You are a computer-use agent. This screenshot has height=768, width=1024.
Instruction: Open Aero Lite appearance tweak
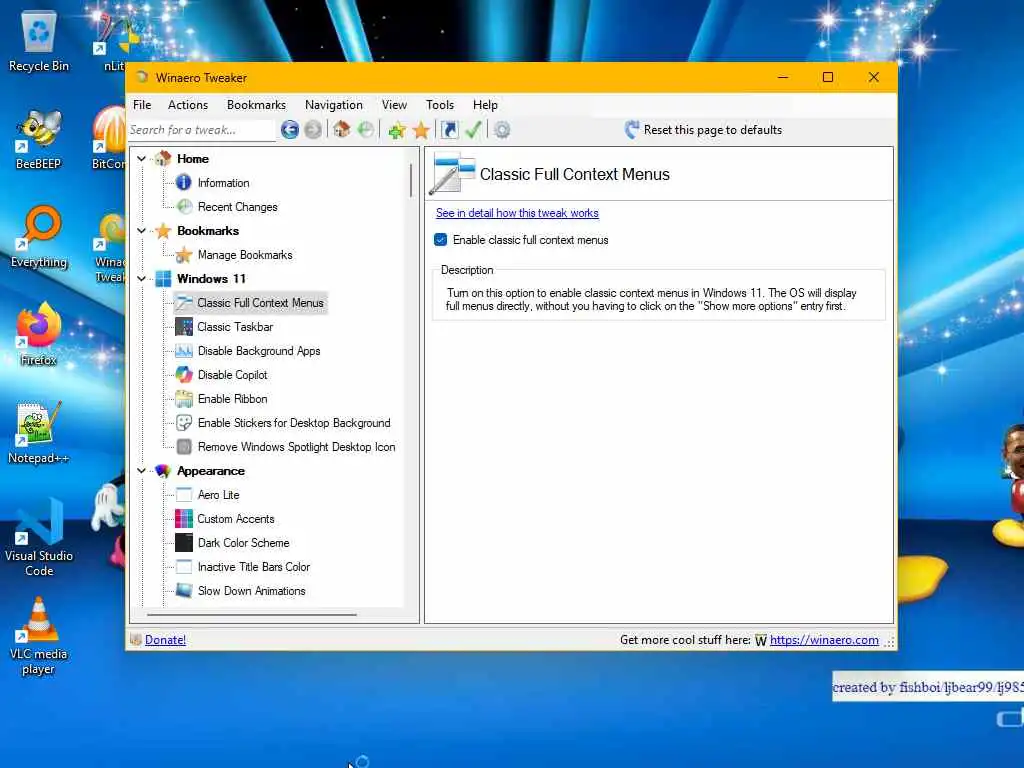[x=219, y=495]
